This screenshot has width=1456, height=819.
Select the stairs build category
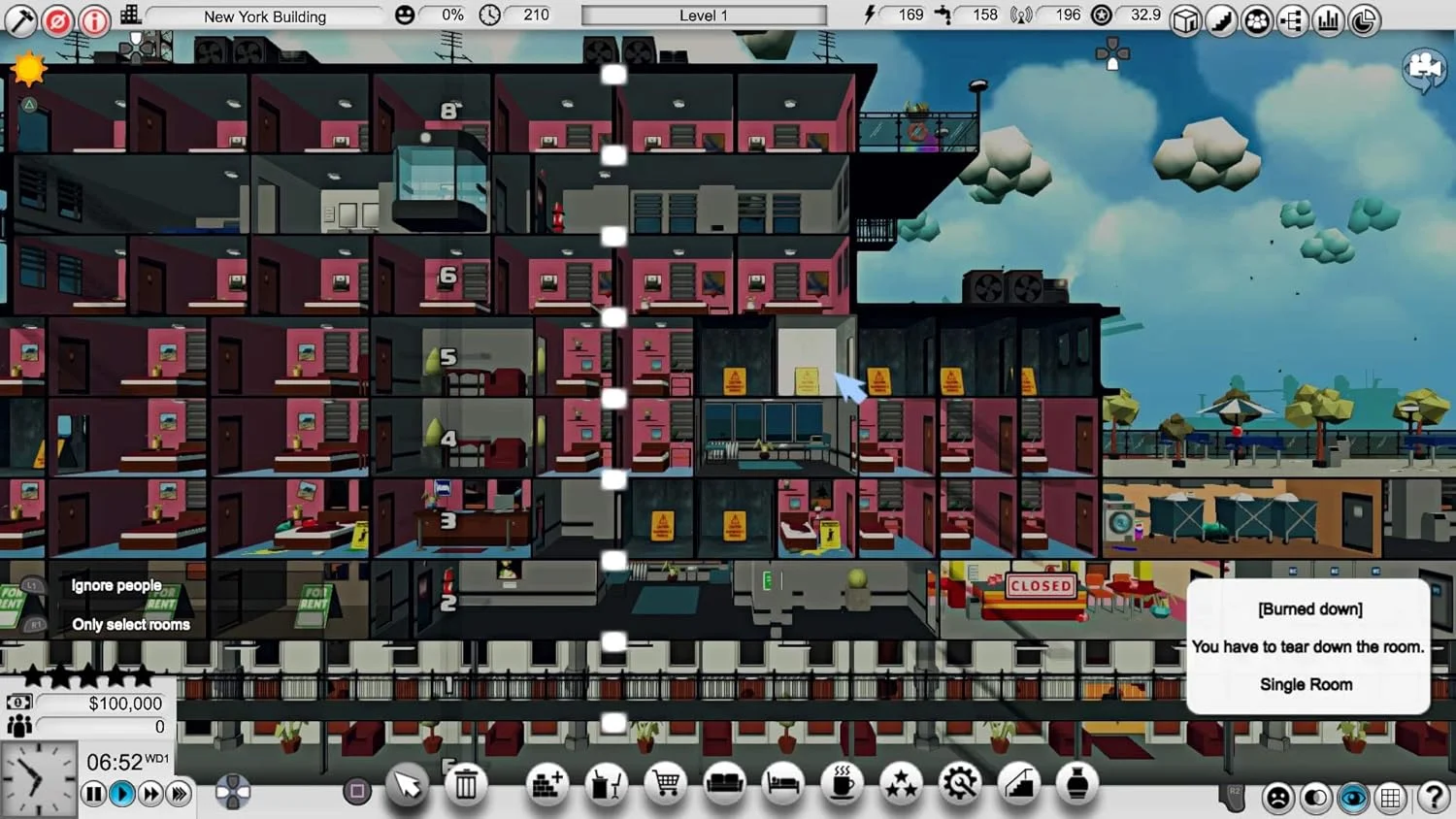1019,783
